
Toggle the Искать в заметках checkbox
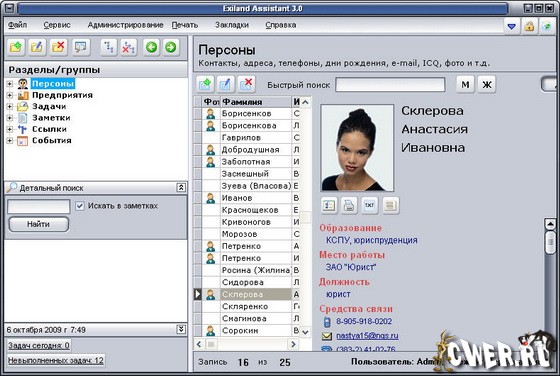pos(80,206)
